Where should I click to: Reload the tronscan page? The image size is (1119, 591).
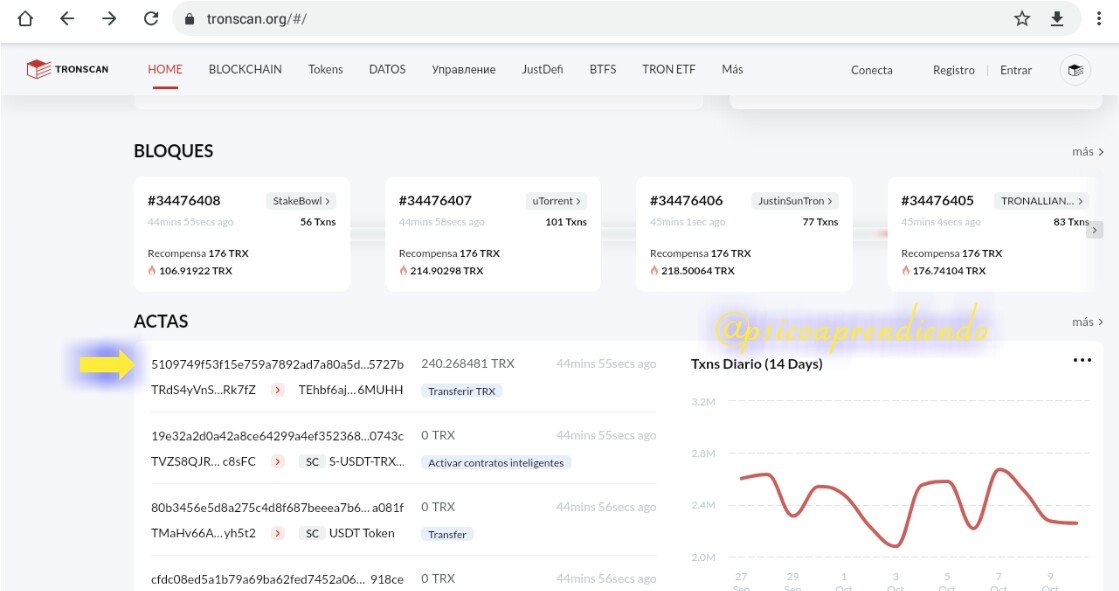click(x=151, y=19)
